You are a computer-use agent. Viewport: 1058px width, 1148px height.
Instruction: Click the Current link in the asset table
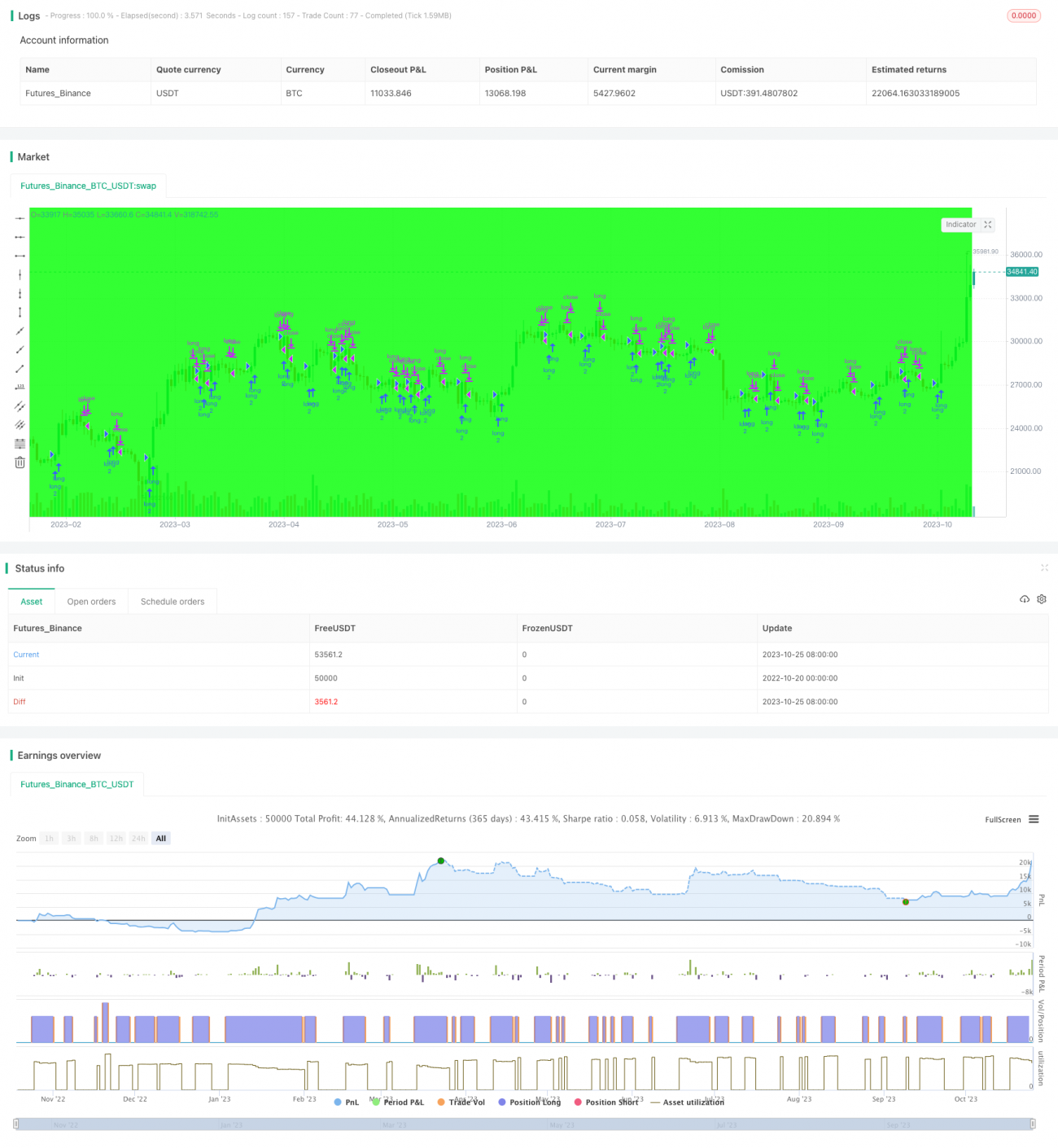[x=26, y=654]
